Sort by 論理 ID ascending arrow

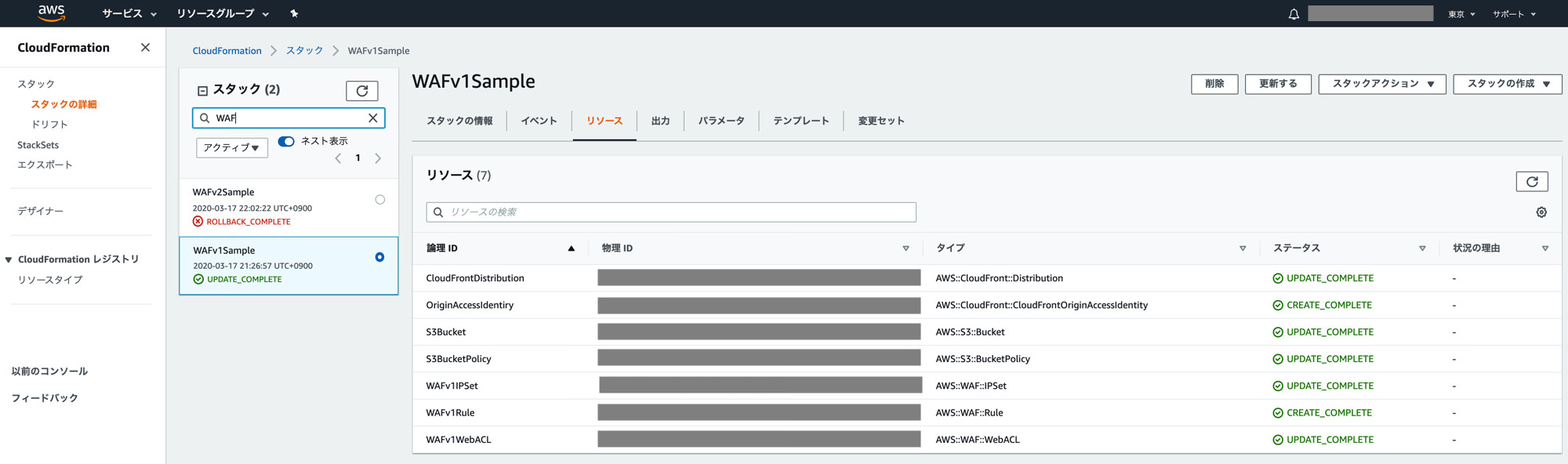(572, 248)
